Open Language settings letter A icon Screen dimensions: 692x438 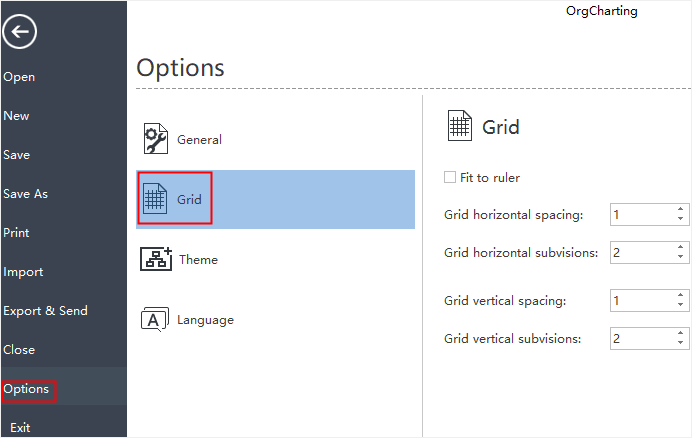154,319
